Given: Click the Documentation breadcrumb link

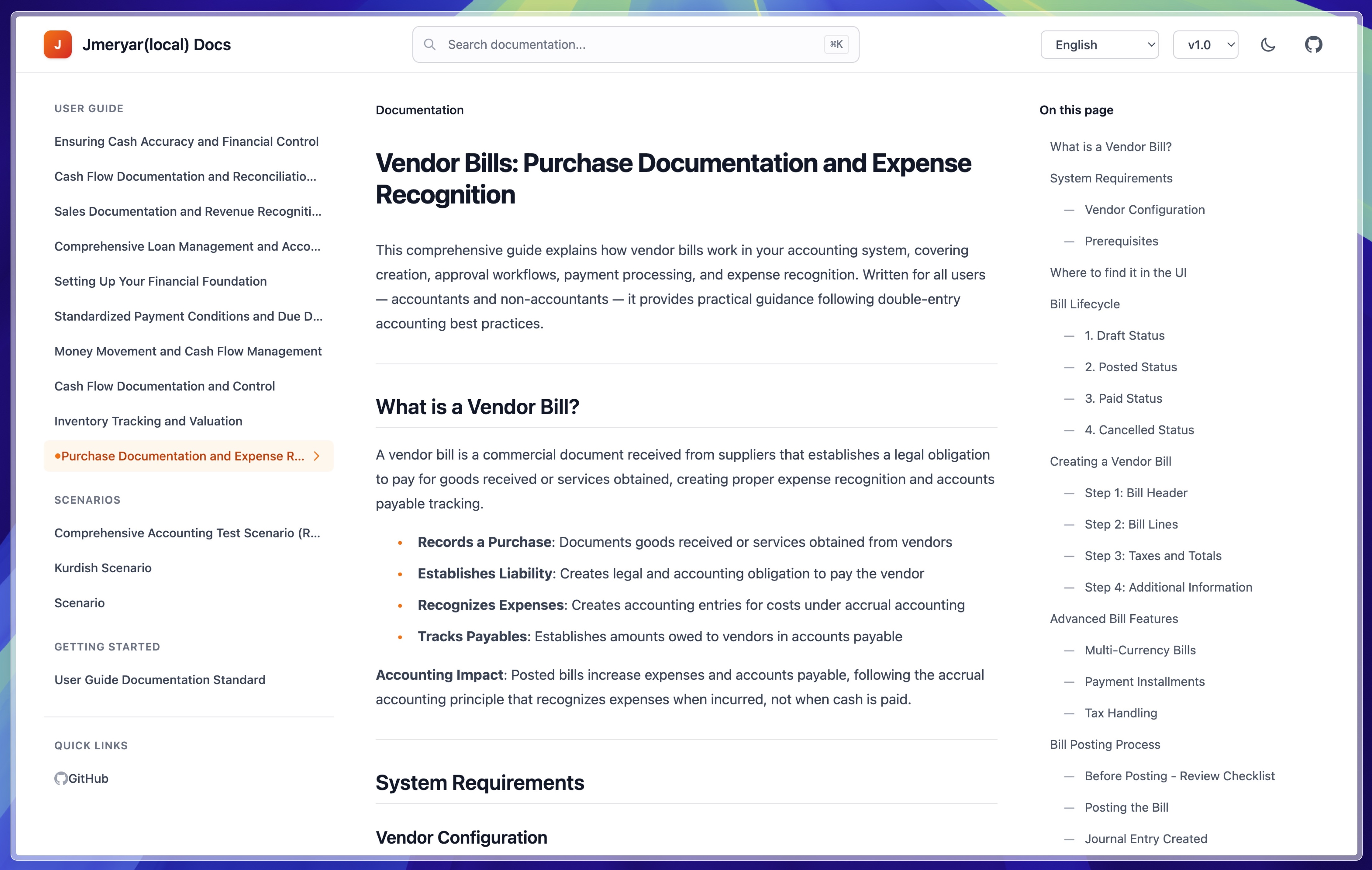Looking at the screenshot, I should point(419,110).
